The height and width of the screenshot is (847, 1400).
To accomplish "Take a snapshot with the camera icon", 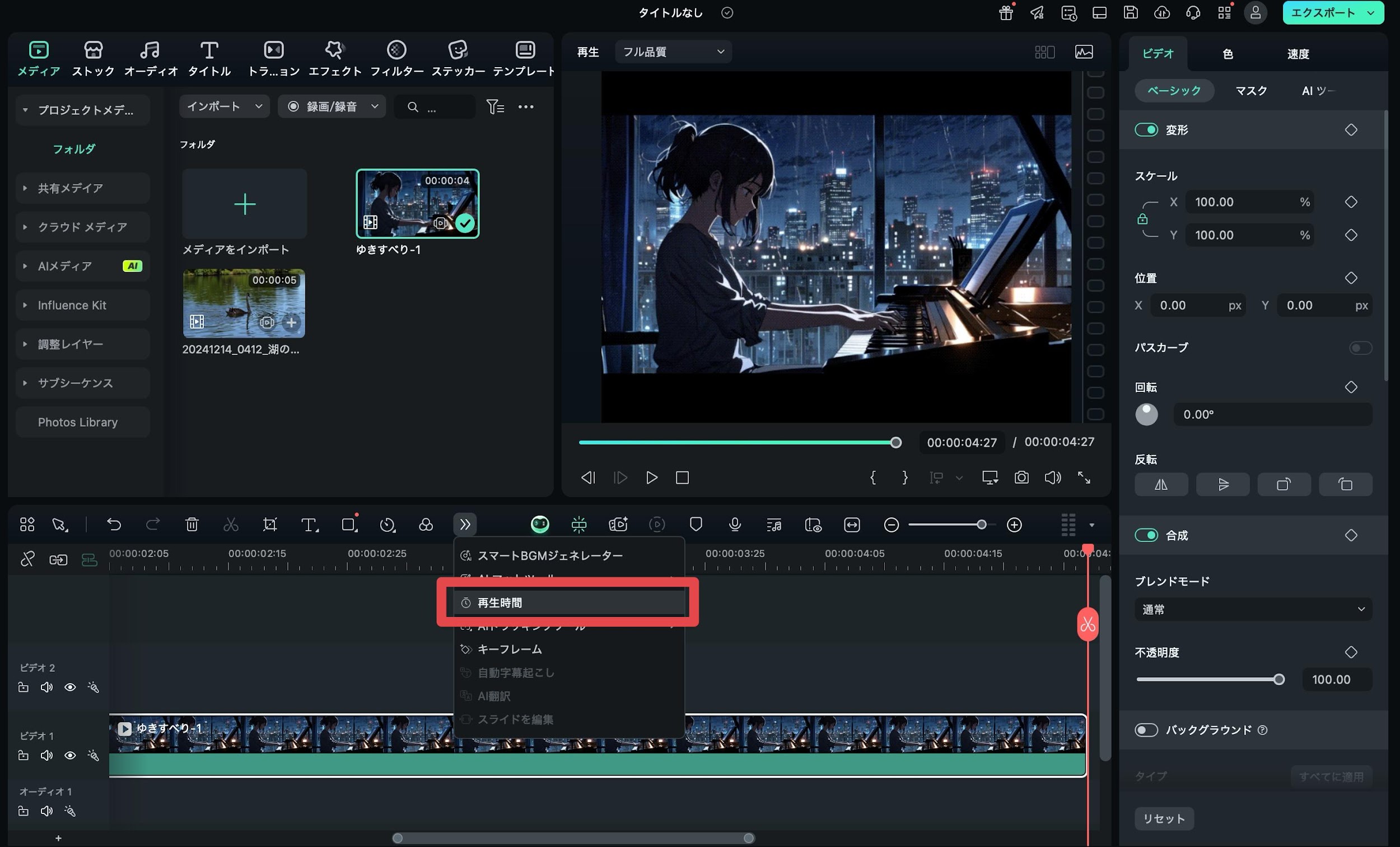I will pyautogui.click(x=1021, y=477).
